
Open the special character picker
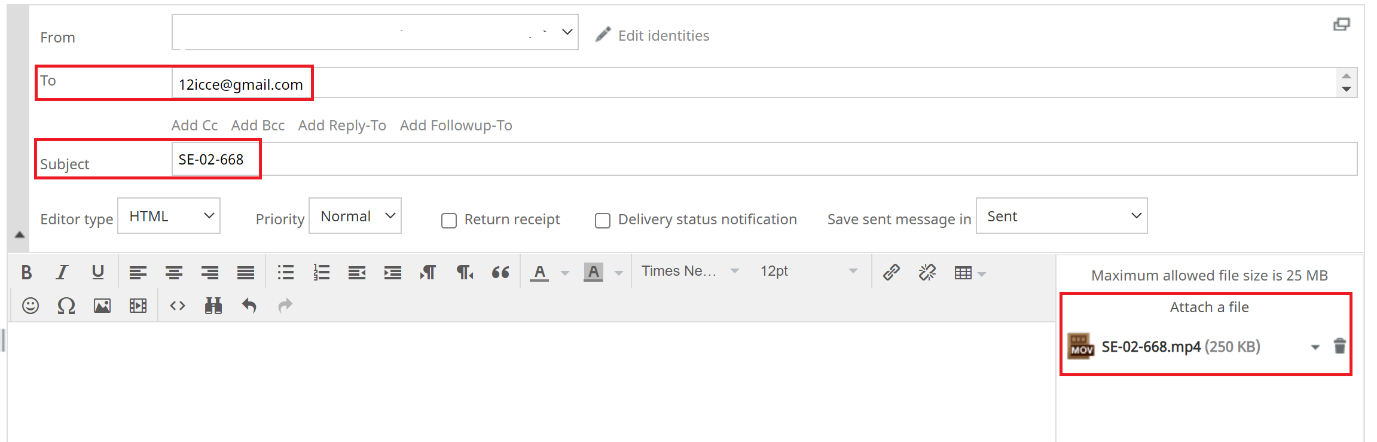coord(66,306)
